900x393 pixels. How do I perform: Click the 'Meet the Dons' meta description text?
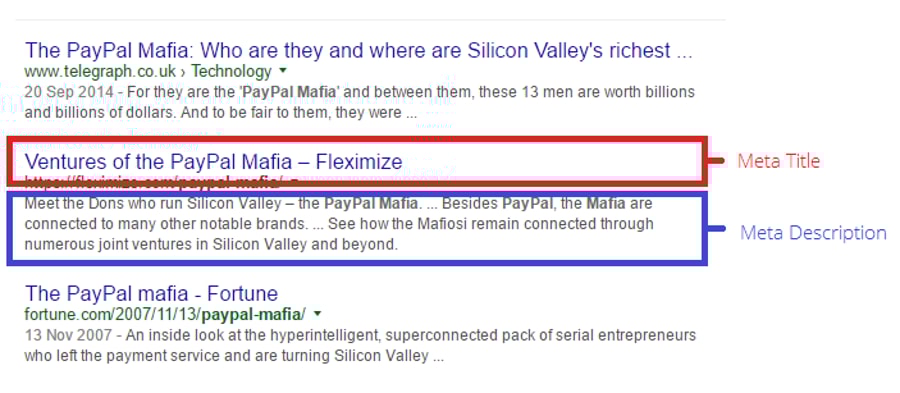(x=339, y=224)
